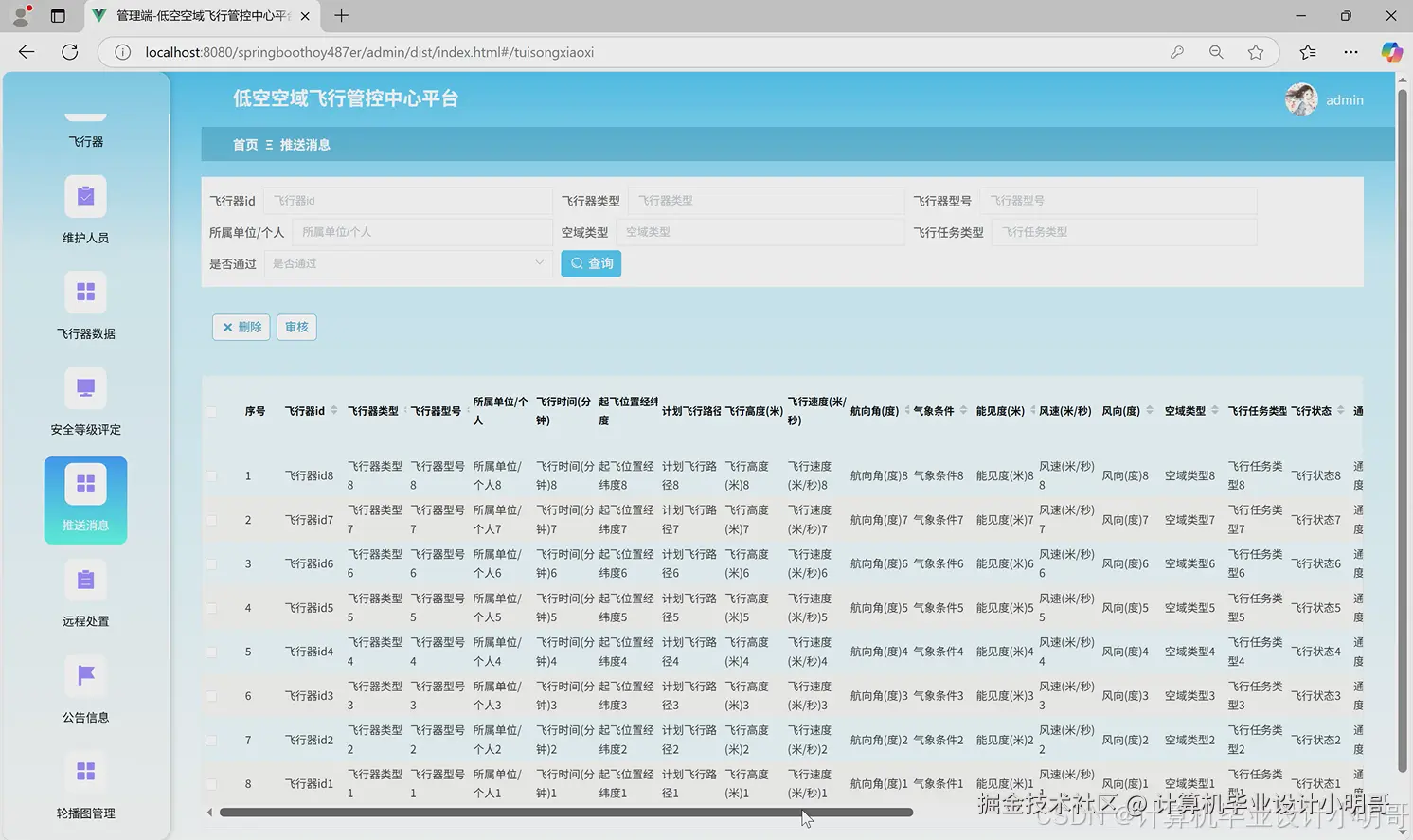Click the horizontal scrollbar left arrow

[x=209, y=813]
